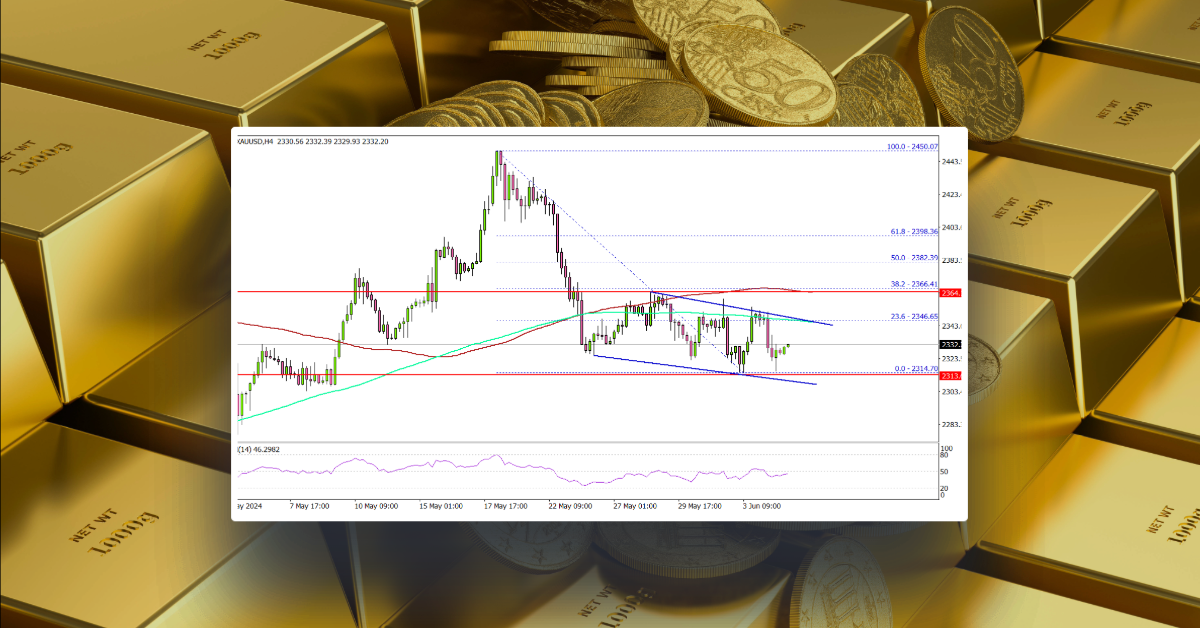The width and height of the screenshot is (1200, 628).
Task: Select the XAUUSD,H4 chart title label
Action: point(258,142)
